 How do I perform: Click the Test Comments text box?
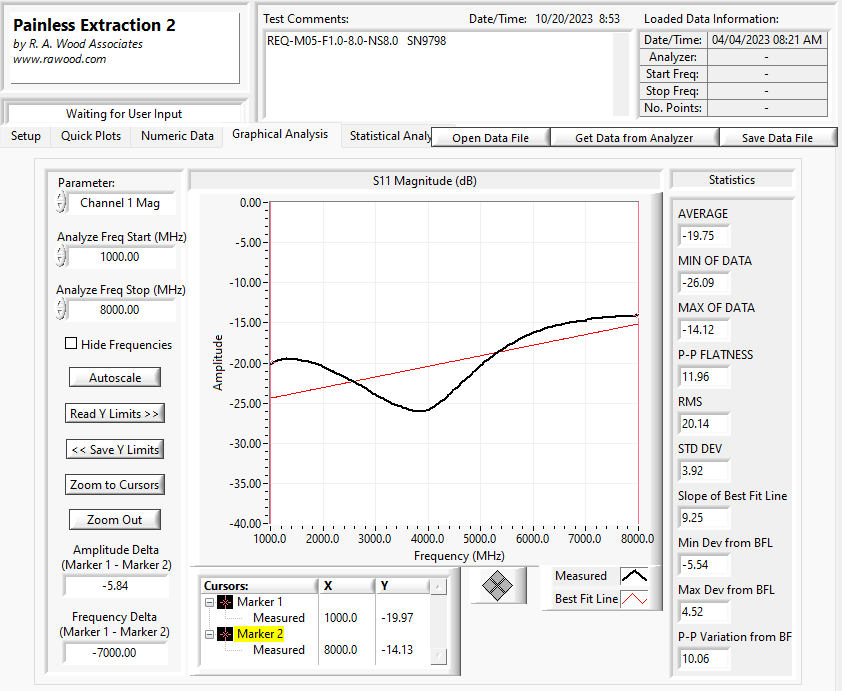[x=439, y=74]
